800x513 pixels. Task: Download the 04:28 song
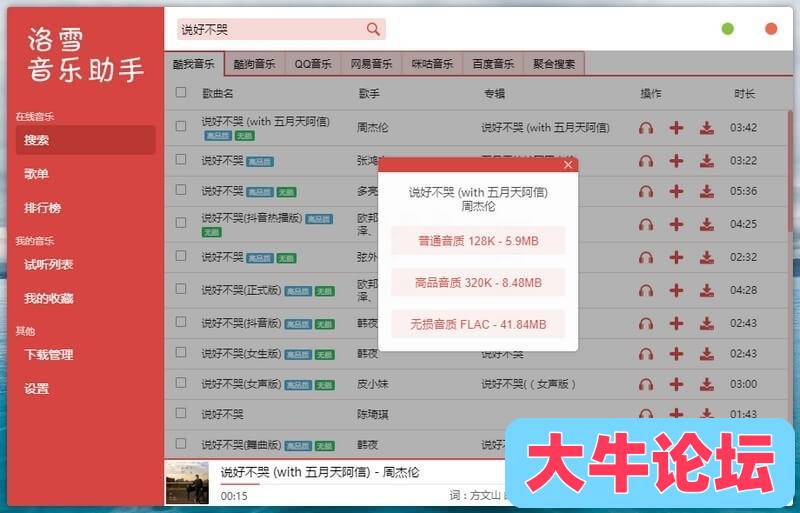[707, 290]
